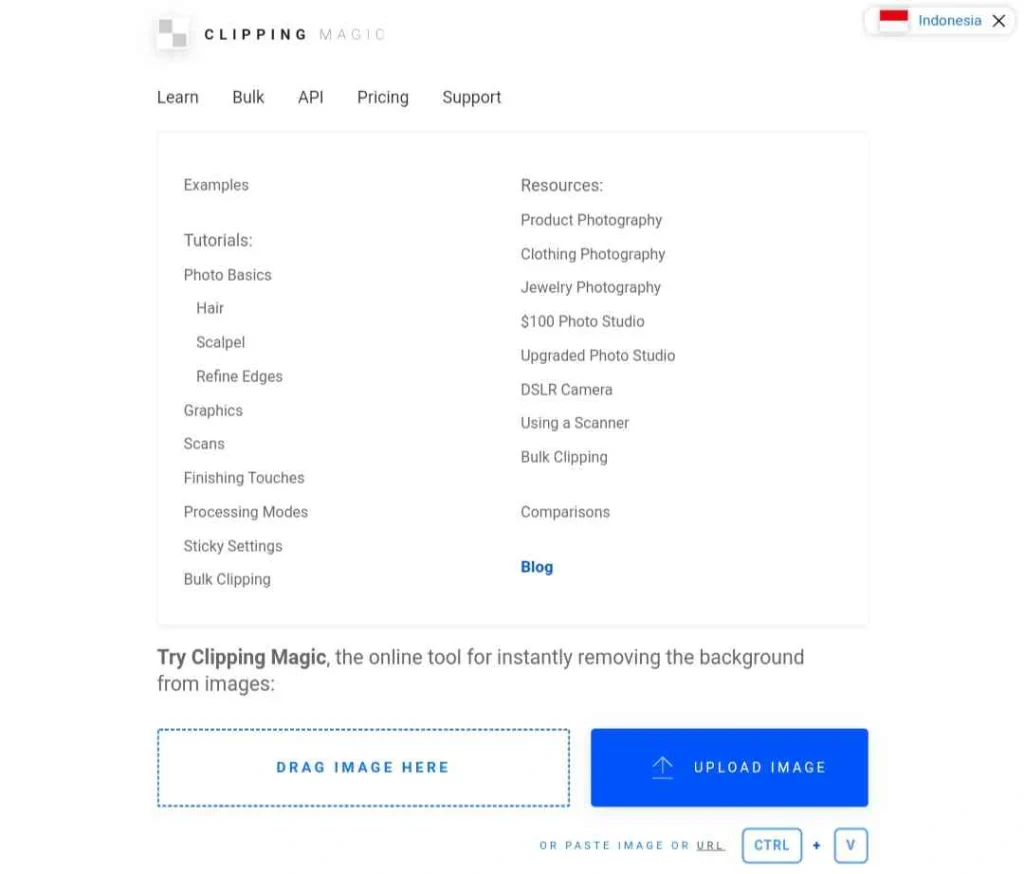Click the upload arrow icon
Viewport: 1024px width, 874px height.
pyautogui.click(x=662, y=768)
